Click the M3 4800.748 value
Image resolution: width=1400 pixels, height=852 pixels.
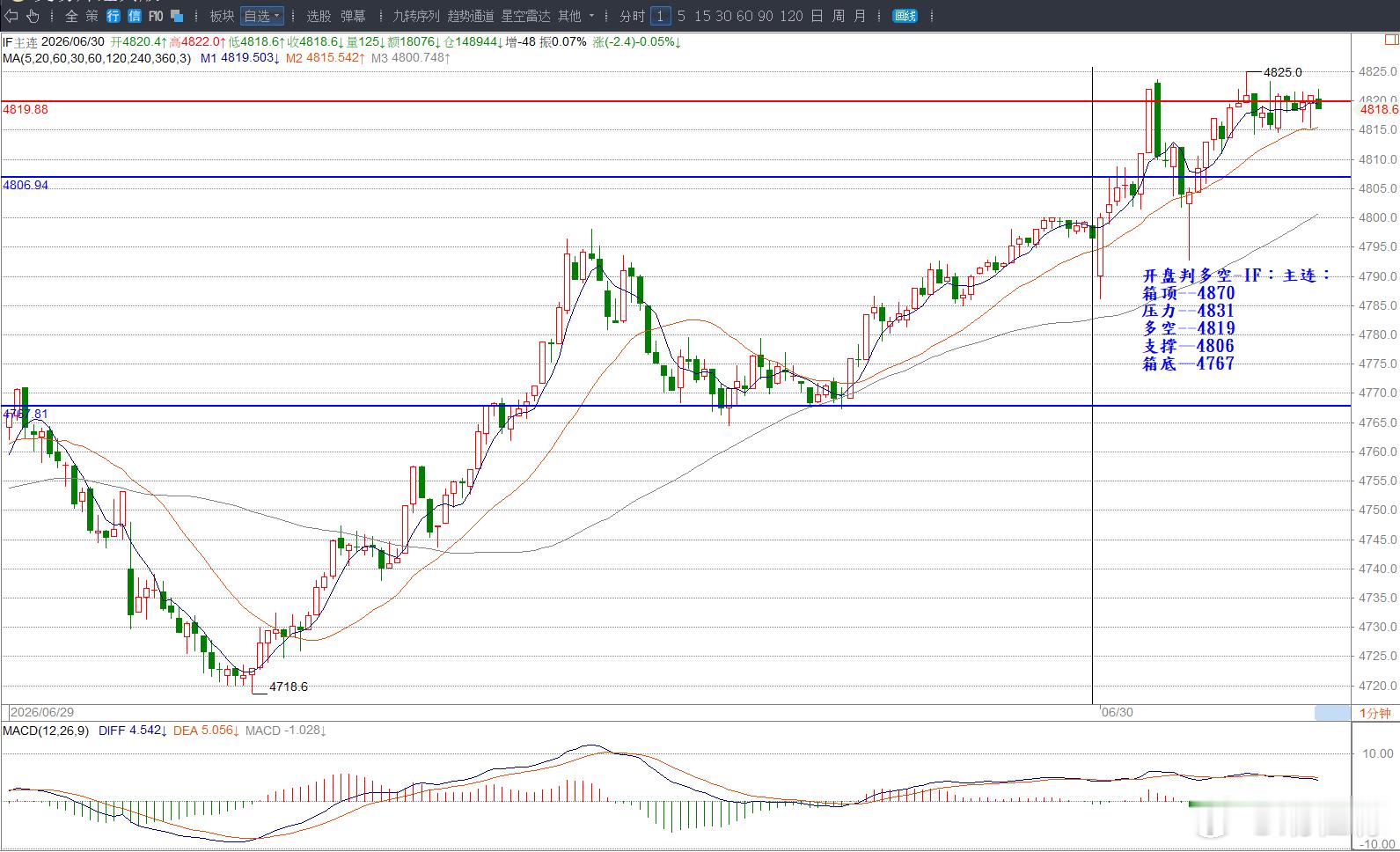tap(411, 58)
